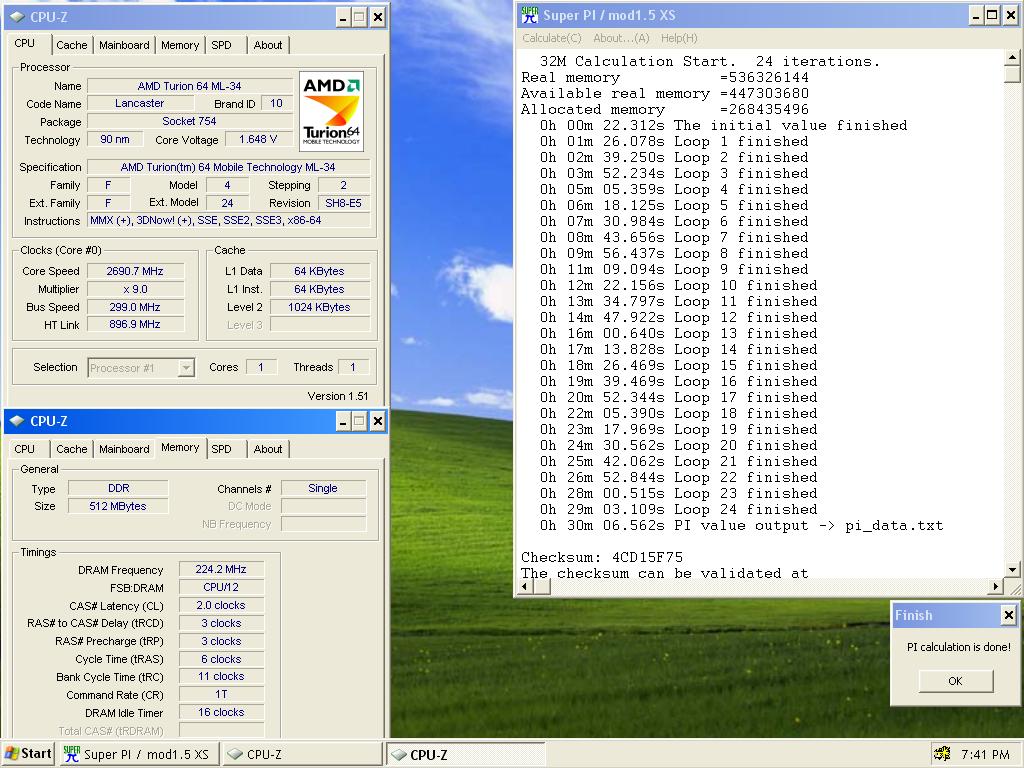Viewport: 1024px width, 768px height.
Task: Minimize the top CPU-Z window
Action: pos(342,18)
